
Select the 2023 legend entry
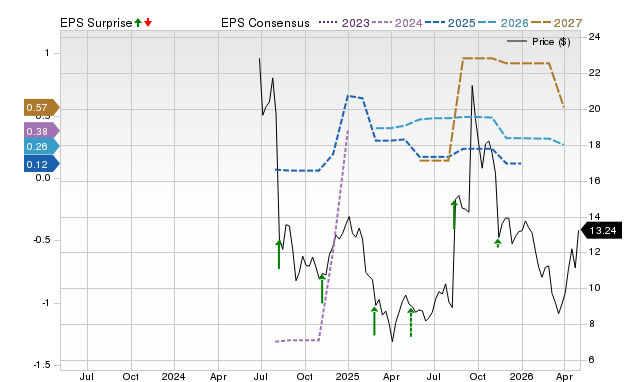344,23
